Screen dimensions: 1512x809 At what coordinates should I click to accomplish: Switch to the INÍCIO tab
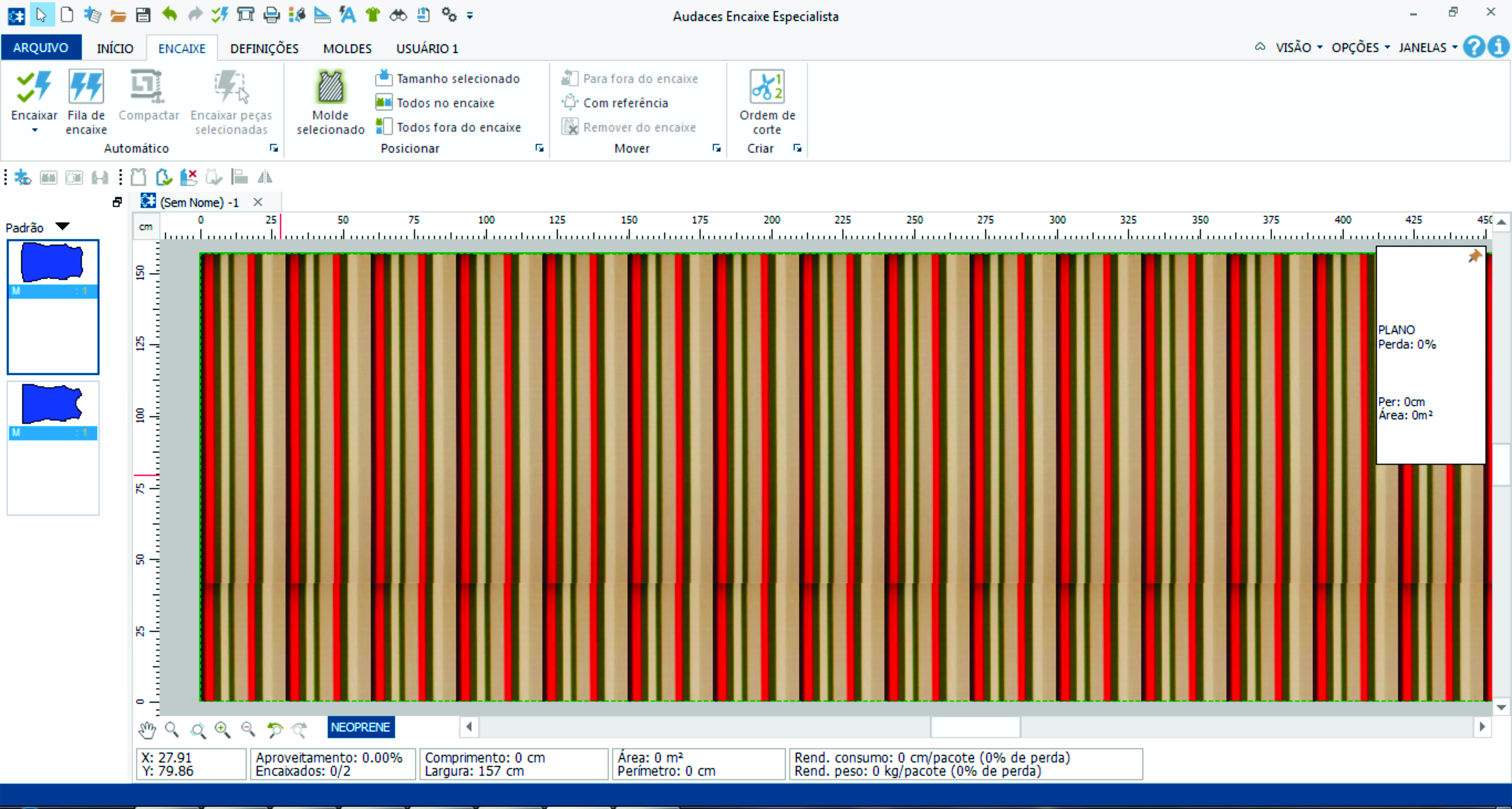click(115, 48)
